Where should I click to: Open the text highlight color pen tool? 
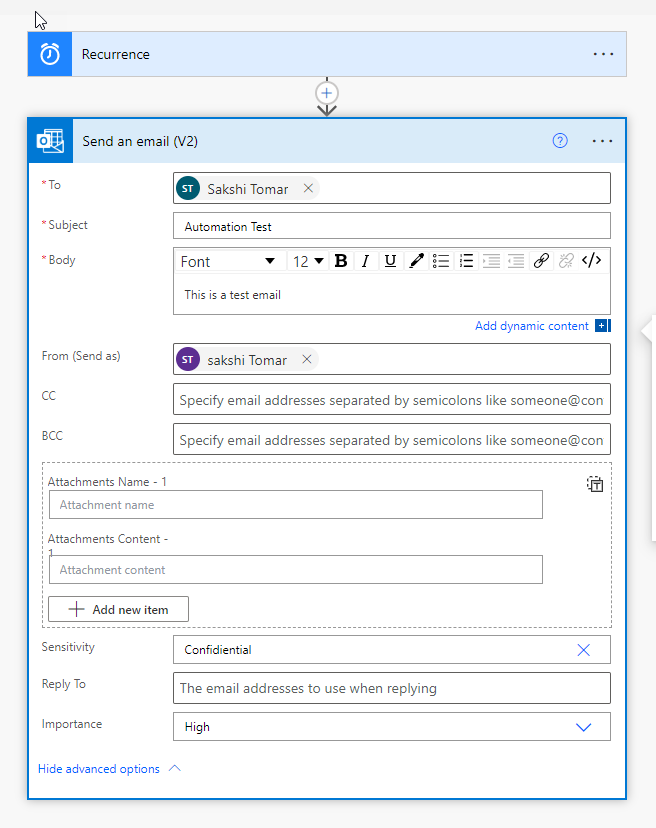point(416,261)
